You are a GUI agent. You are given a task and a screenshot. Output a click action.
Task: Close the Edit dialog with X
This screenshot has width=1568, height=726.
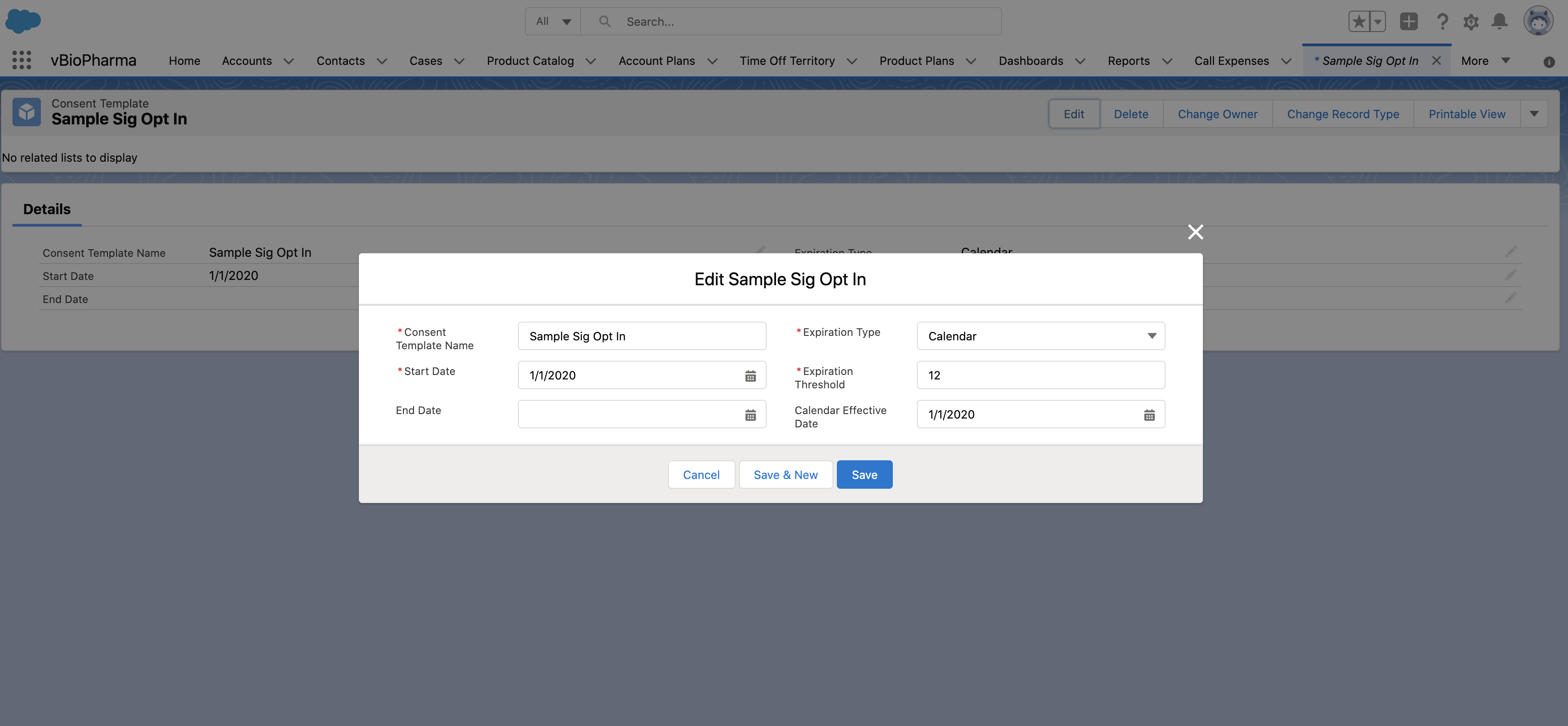[1195, 232]
